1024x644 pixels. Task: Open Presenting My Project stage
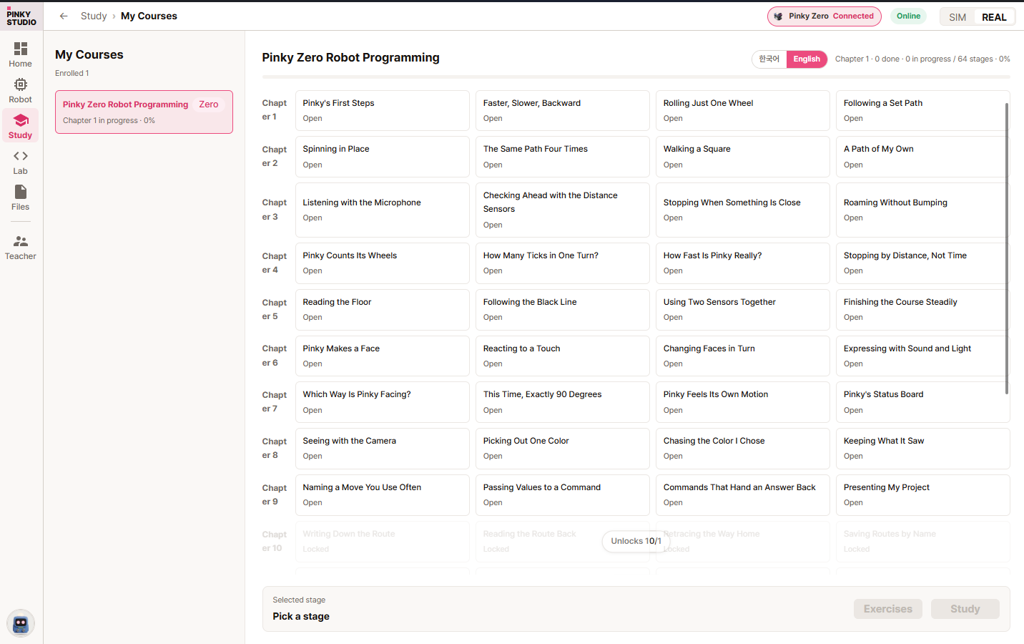(923, 494)
